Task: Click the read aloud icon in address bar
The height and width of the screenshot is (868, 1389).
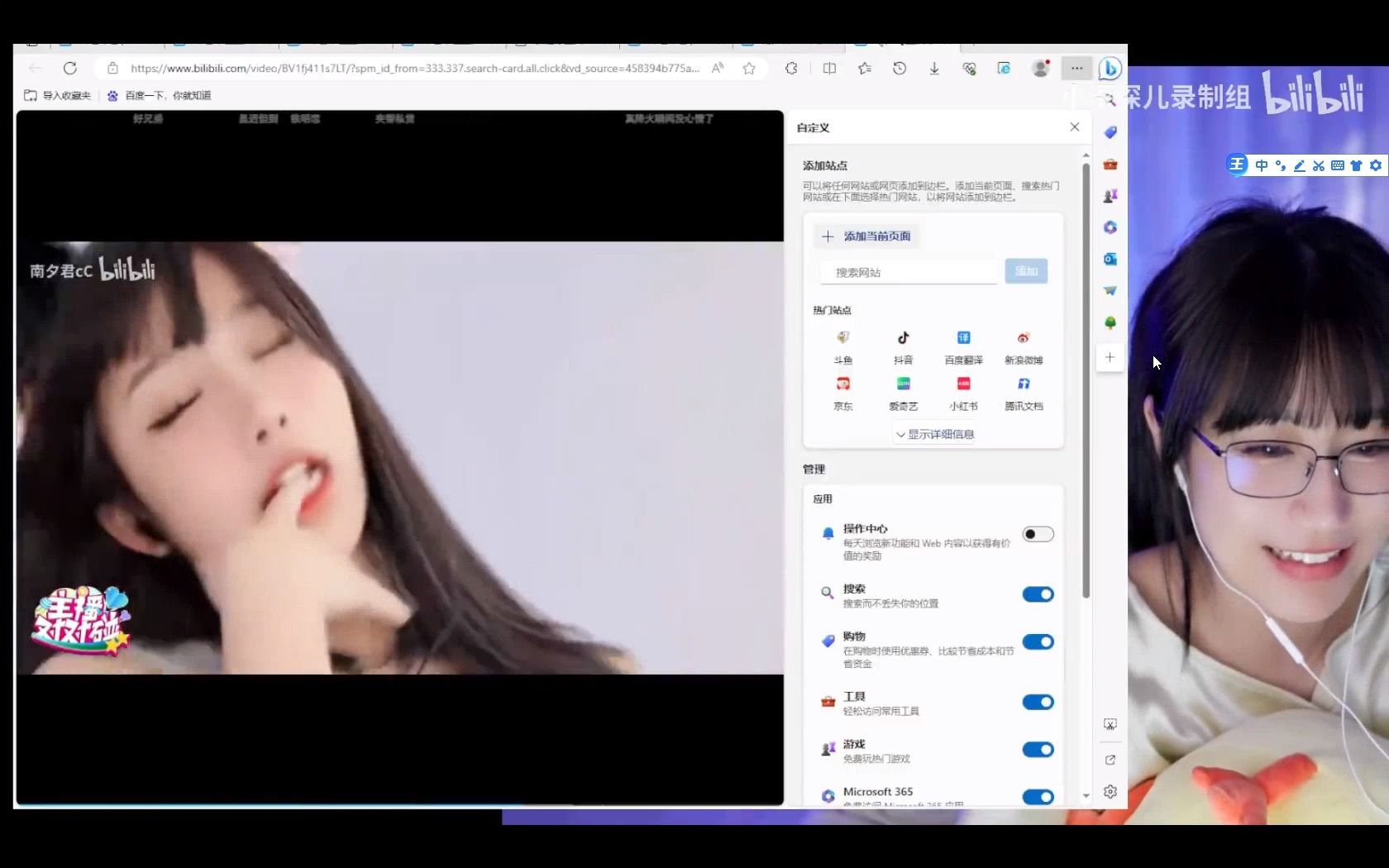Action: point(718,69)
